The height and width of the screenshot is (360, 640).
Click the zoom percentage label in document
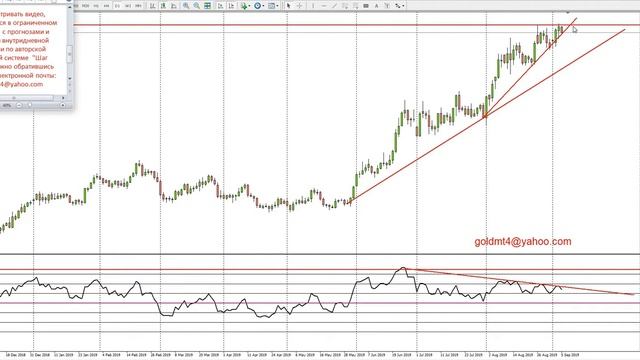tap(7, 105)
